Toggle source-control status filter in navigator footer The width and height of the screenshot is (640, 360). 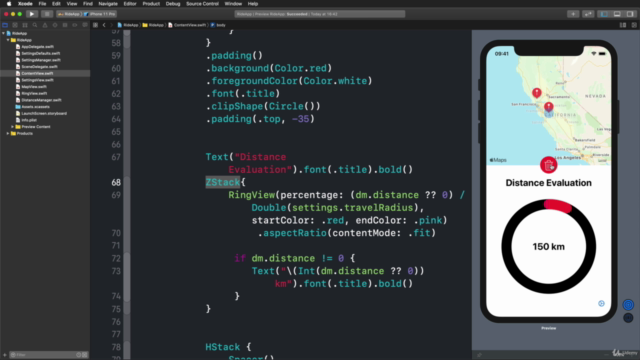(x=84, y=355)
